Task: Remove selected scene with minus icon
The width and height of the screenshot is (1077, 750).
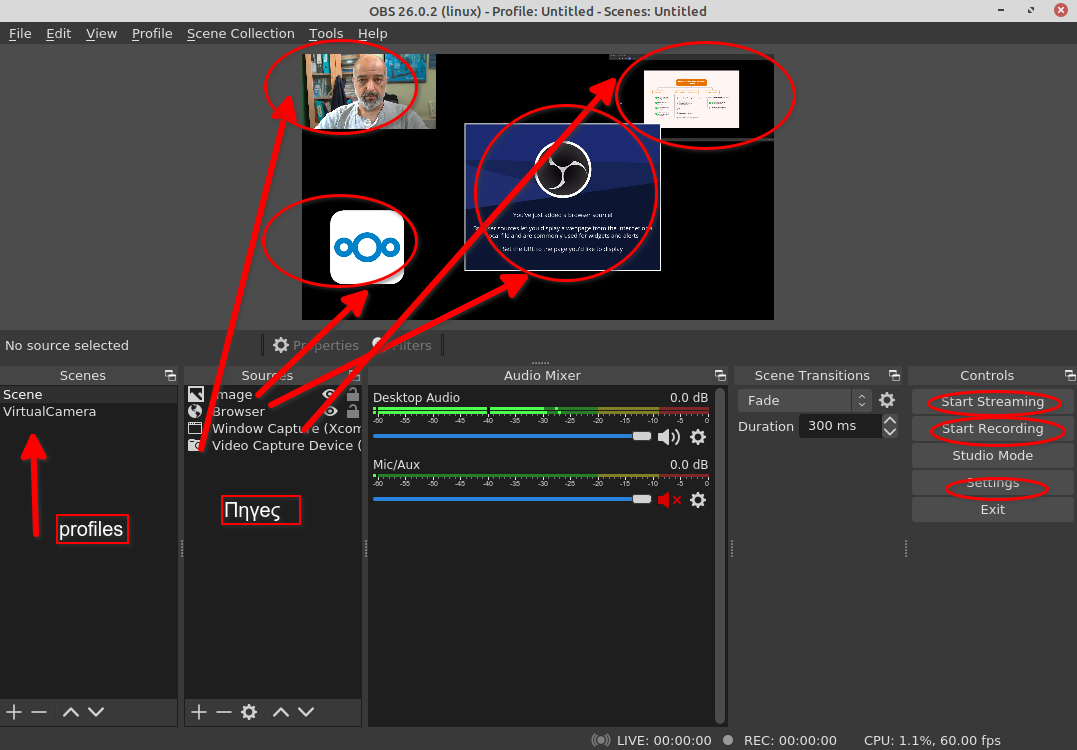Action: [x=39, y=712]
